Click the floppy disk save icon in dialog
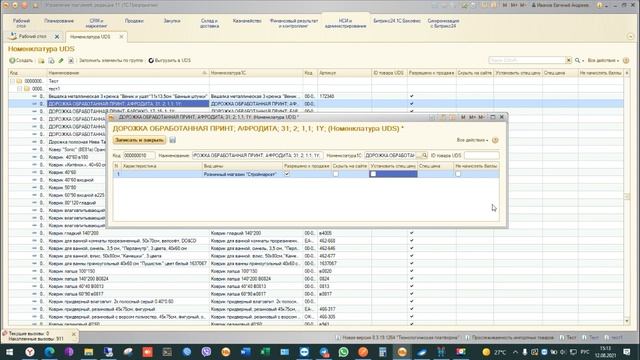The height and width of the screenshot is (360, 640). 173,140
